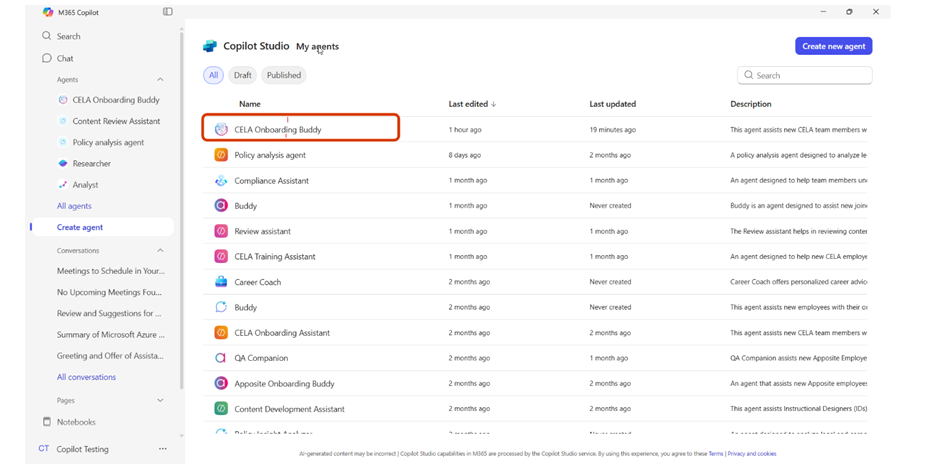Click Policy analysis agent sidebar icon
The image size is (940, 464).
coord(63,143)
